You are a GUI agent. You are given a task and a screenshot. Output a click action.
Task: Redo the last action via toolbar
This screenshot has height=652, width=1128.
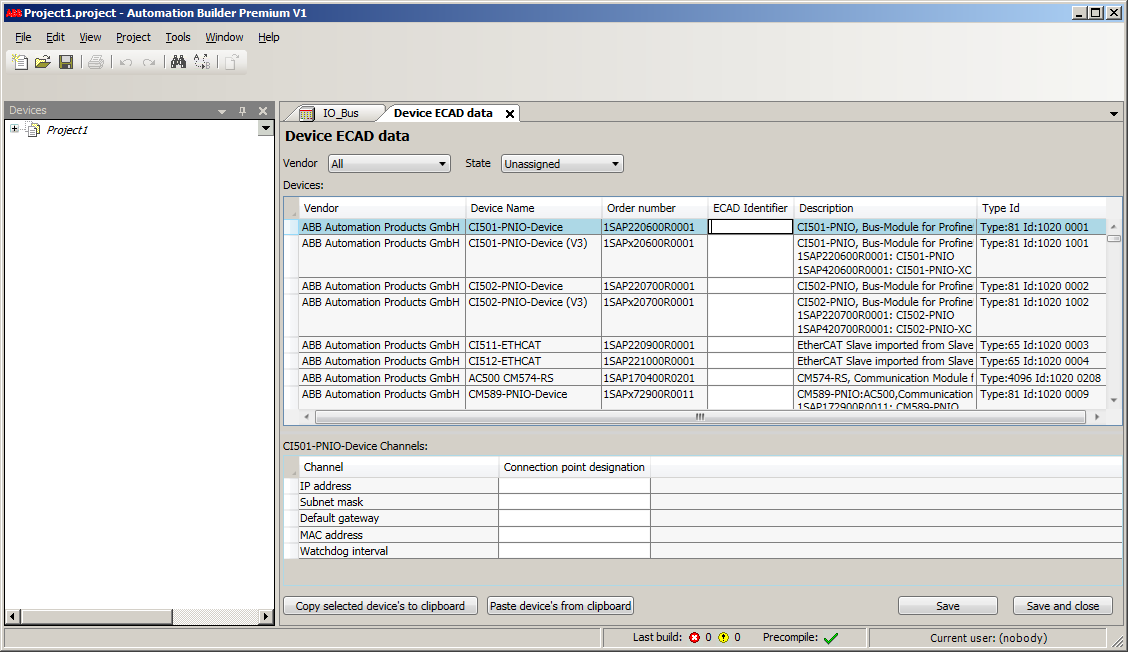tap(148, 62)
